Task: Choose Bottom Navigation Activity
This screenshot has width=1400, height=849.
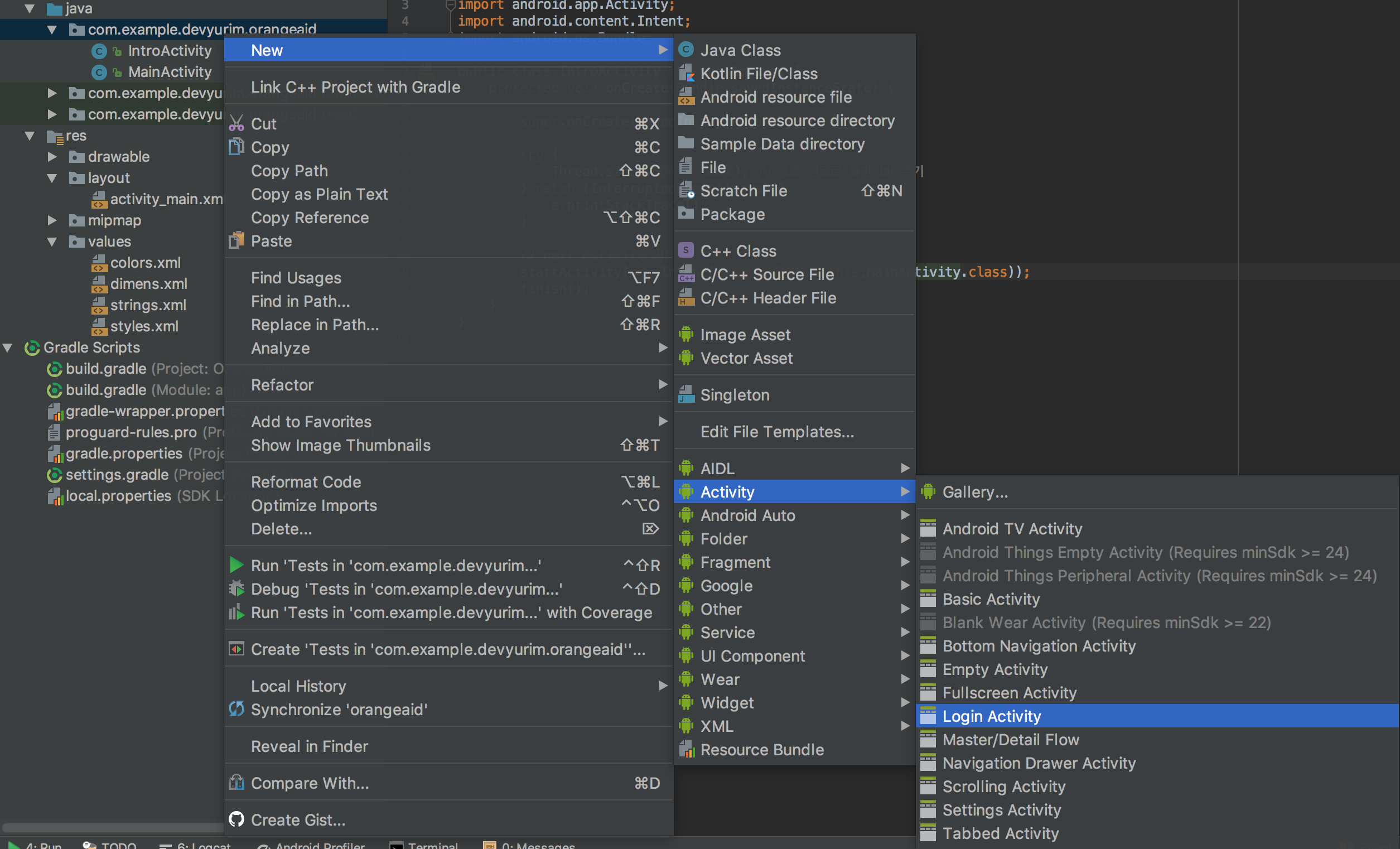Action: pos(1157,645)
